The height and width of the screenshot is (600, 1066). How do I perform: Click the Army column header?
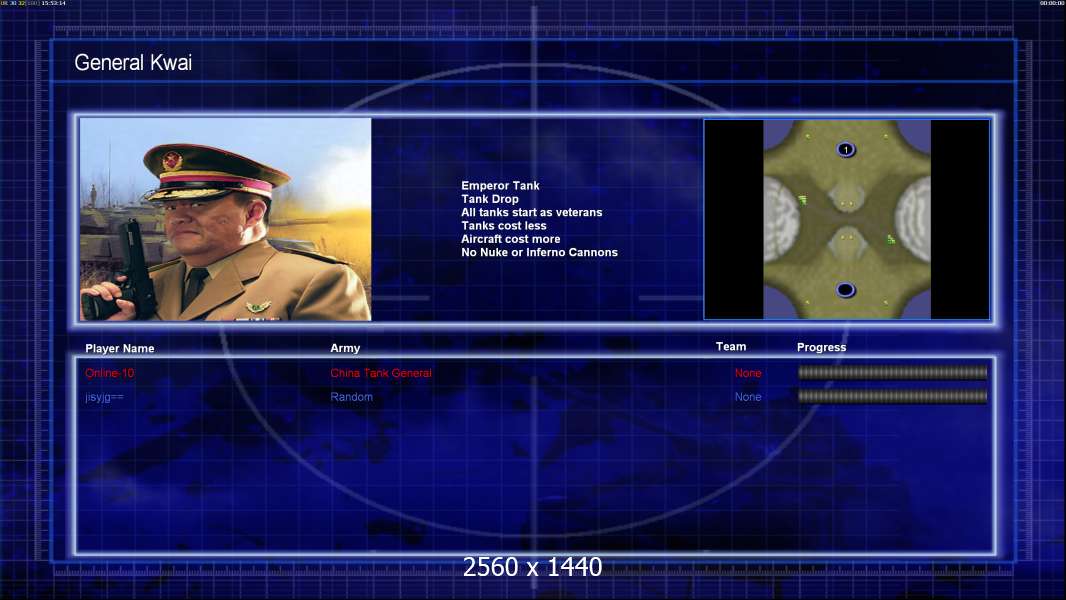pyautogui.click(x=345, y=348)
